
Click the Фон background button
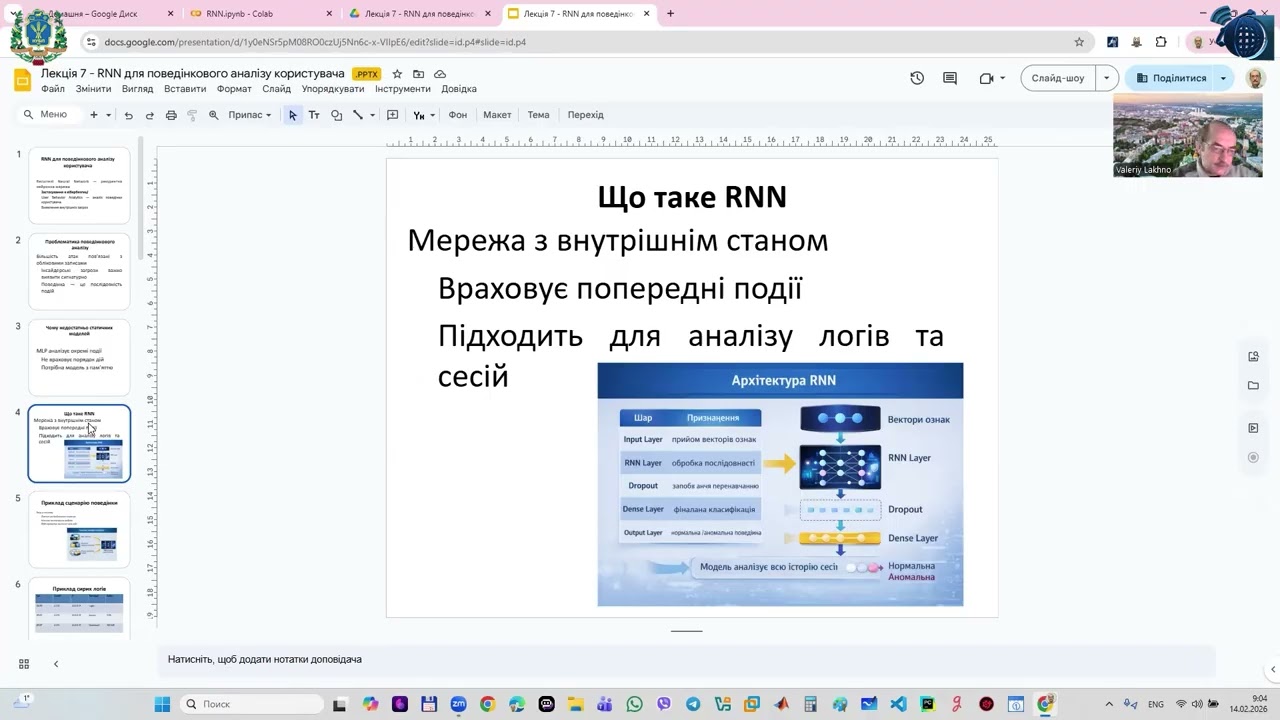(458, 115)
